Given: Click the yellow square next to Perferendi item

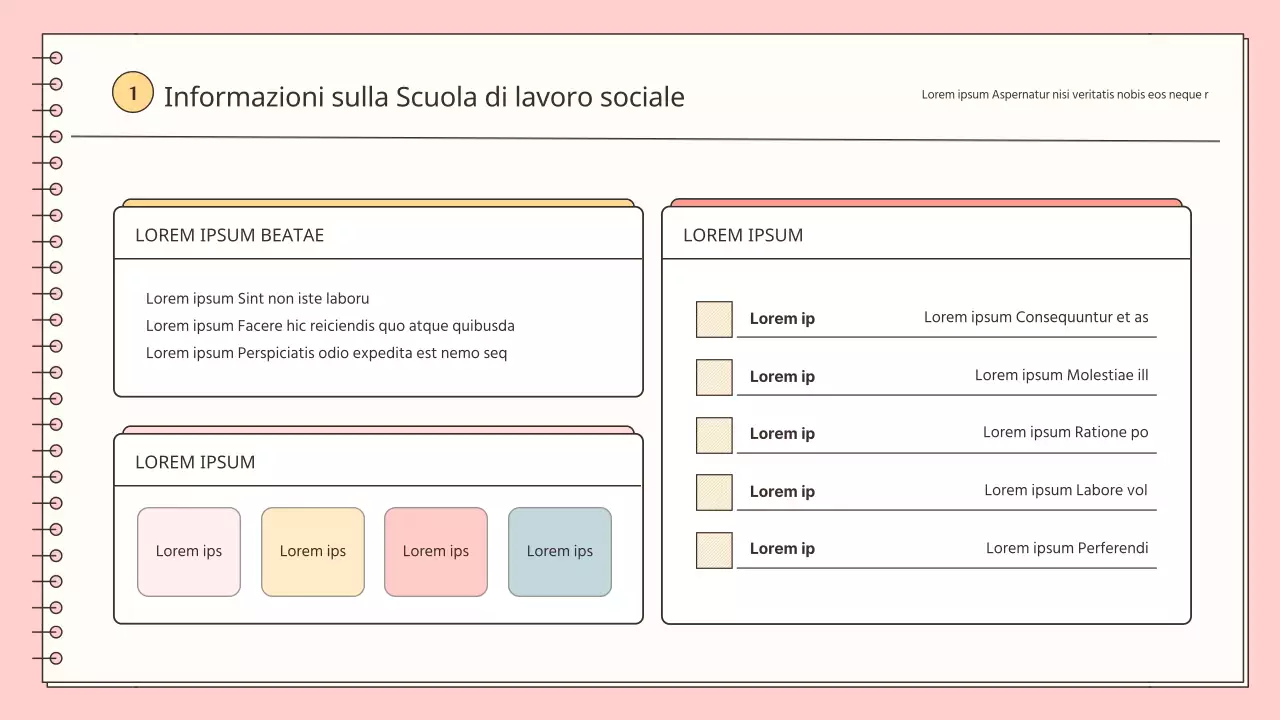Looking at the screenshot, I should pyautogui.click(x=714, y=549).
